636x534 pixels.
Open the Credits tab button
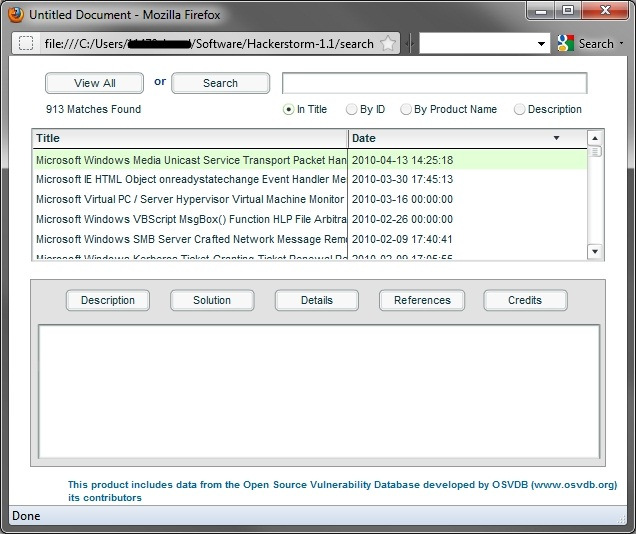click(525, 300)
